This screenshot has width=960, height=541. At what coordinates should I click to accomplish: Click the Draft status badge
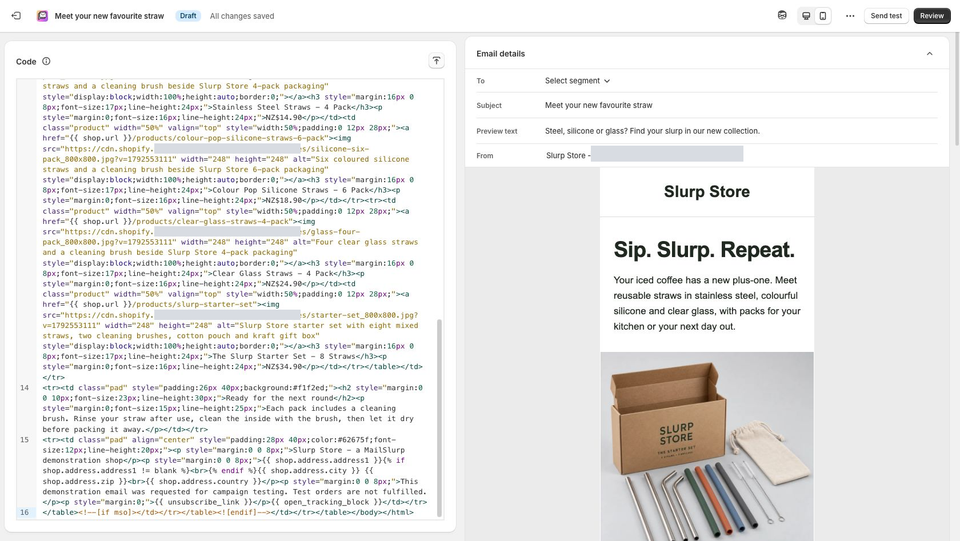pos(188,16)
